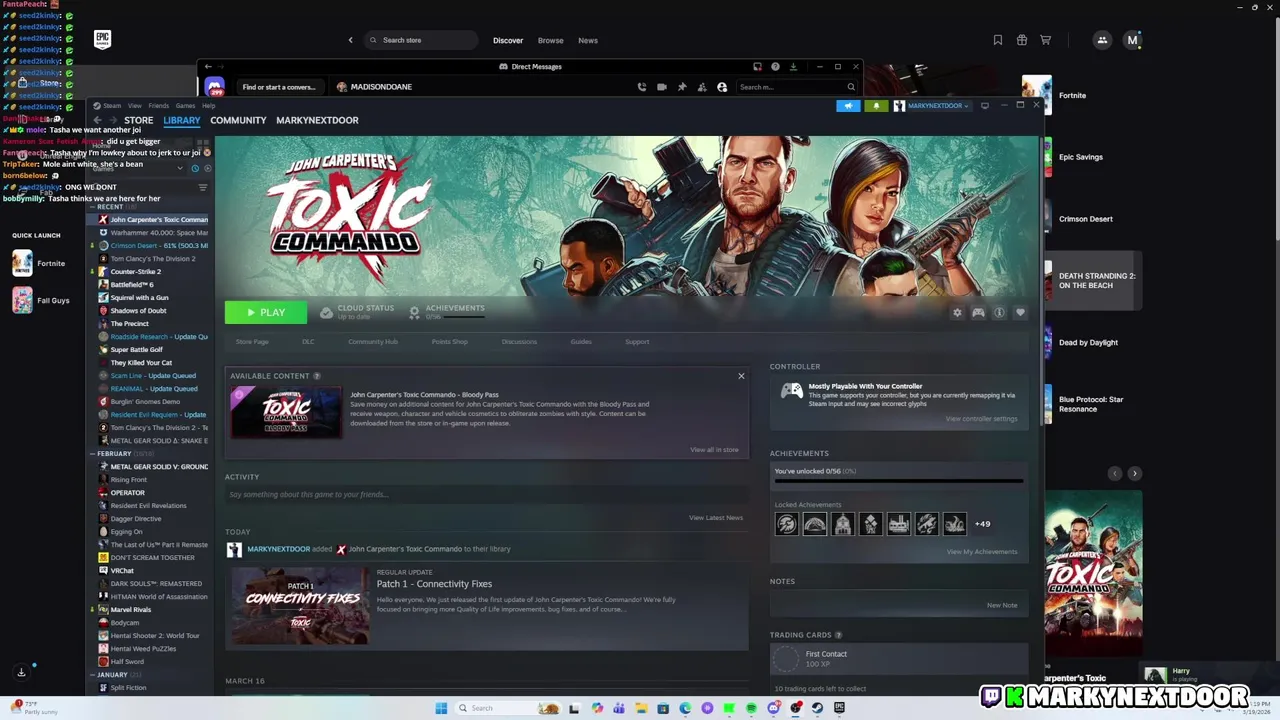1280x720 pixels.
Task: Open View controller settings link
Action: click(x=981, y=419)
